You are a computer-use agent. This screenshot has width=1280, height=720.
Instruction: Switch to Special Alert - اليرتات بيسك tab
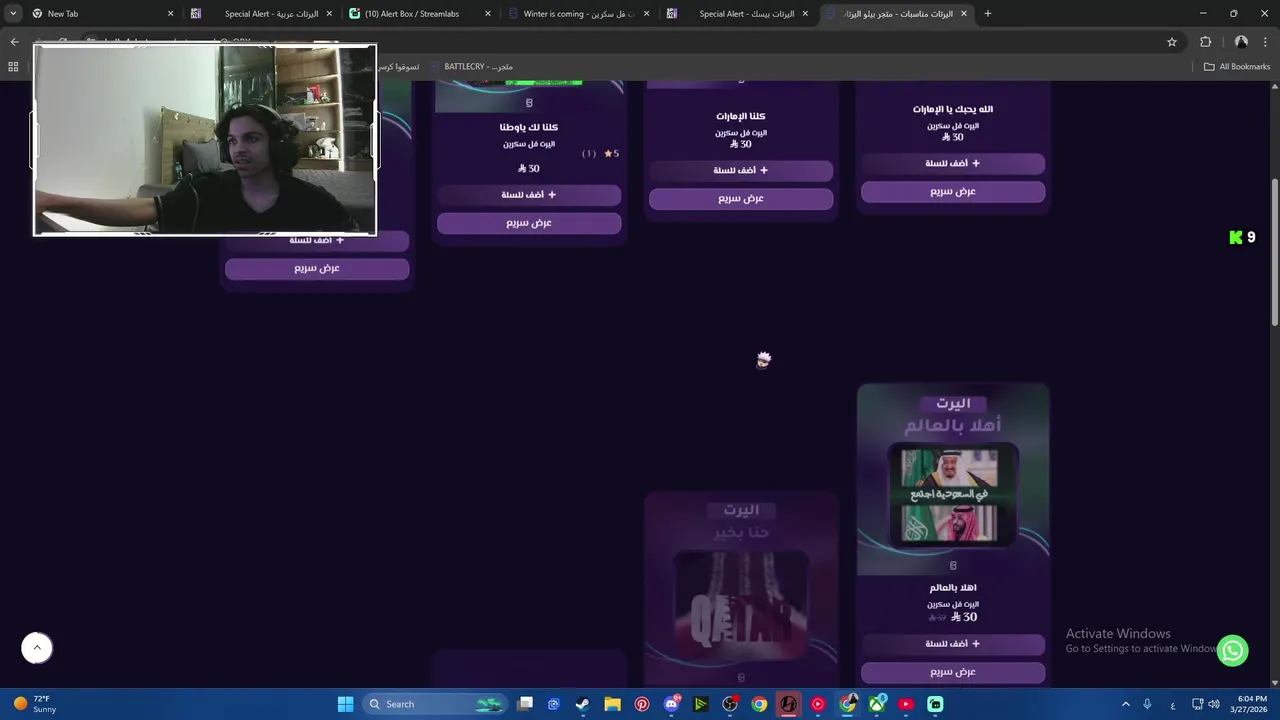click(x=737, y=14)
